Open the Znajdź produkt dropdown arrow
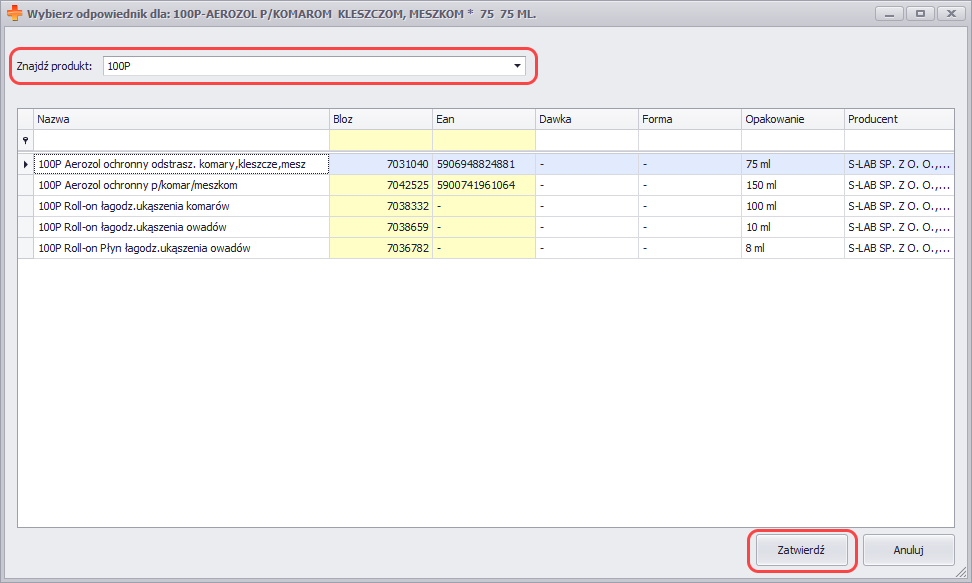The image size is (972, 583). coord(517,66)
